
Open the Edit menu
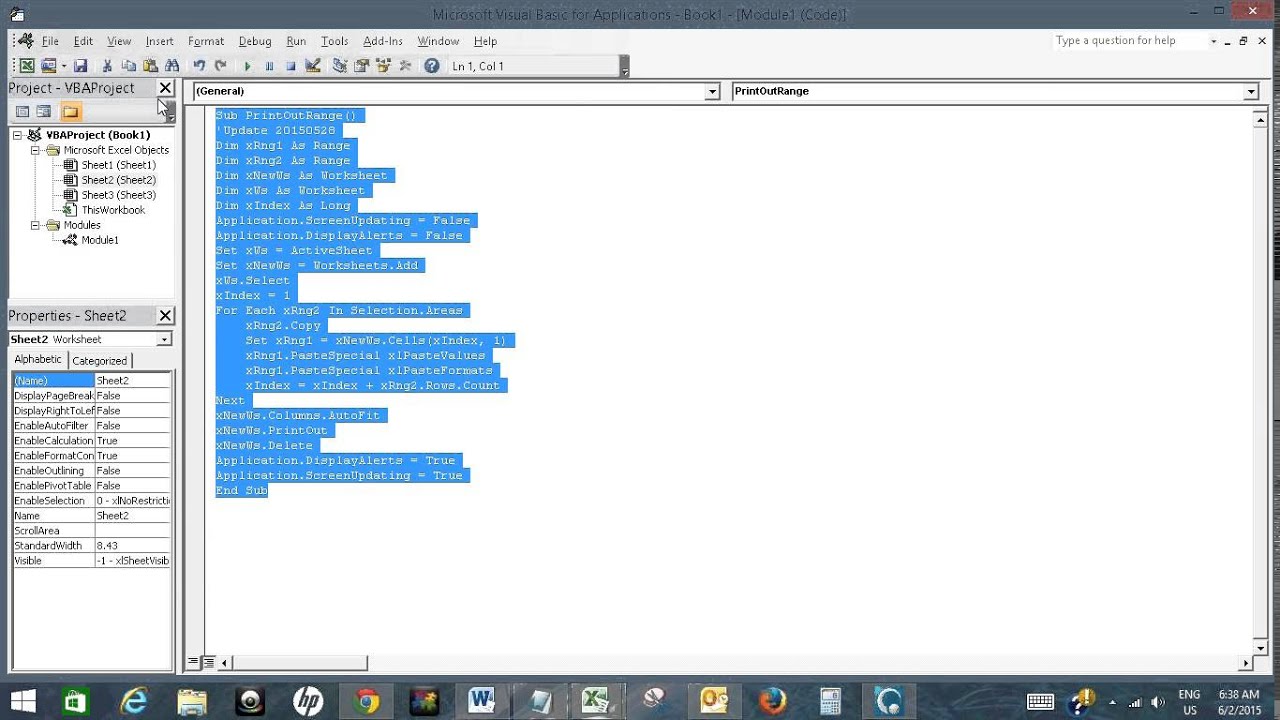point(83,41)
